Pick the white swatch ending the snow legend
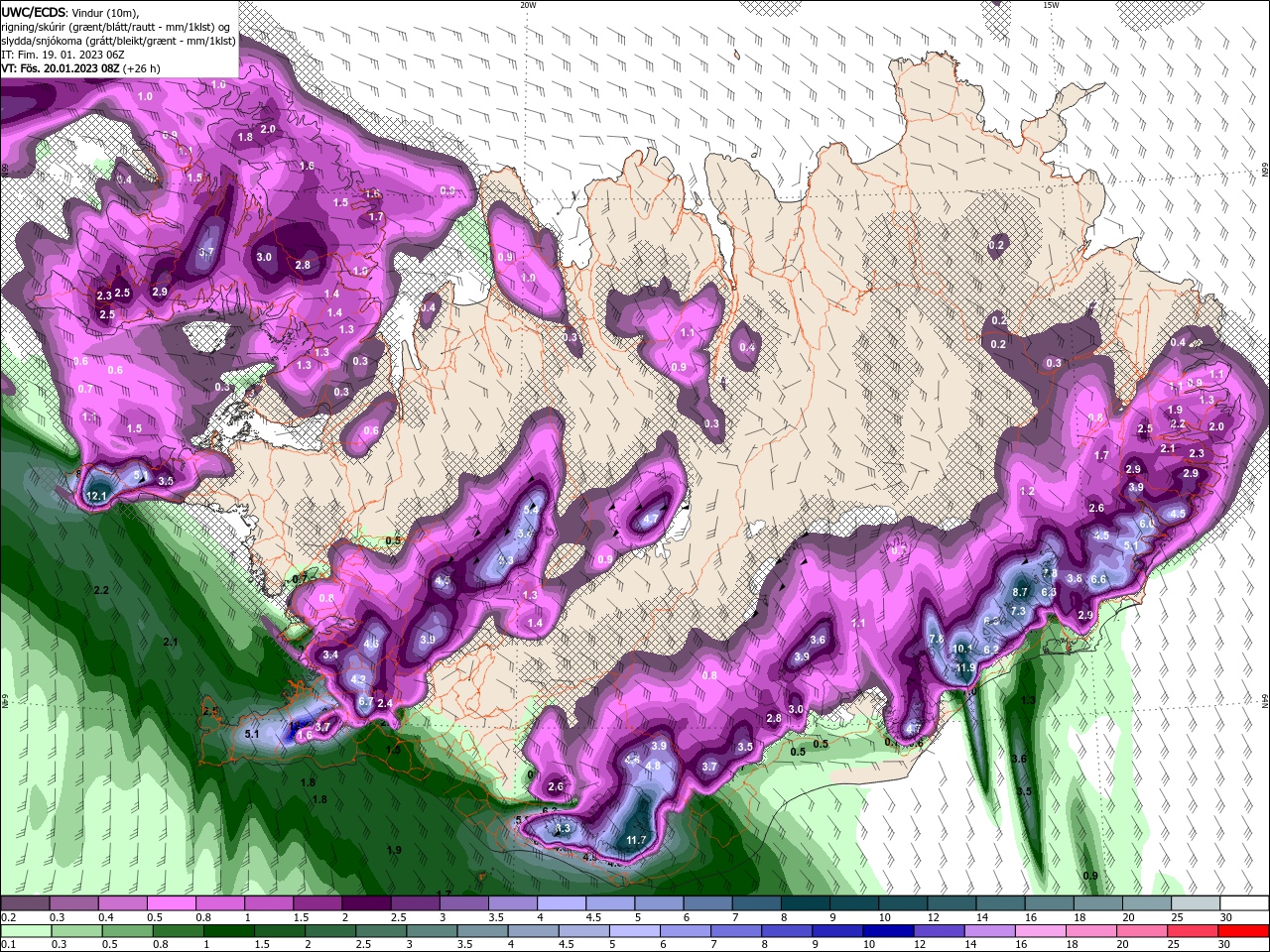Image resolution: width=1270 pixels, height=952 pixels. click(1244, 903)
